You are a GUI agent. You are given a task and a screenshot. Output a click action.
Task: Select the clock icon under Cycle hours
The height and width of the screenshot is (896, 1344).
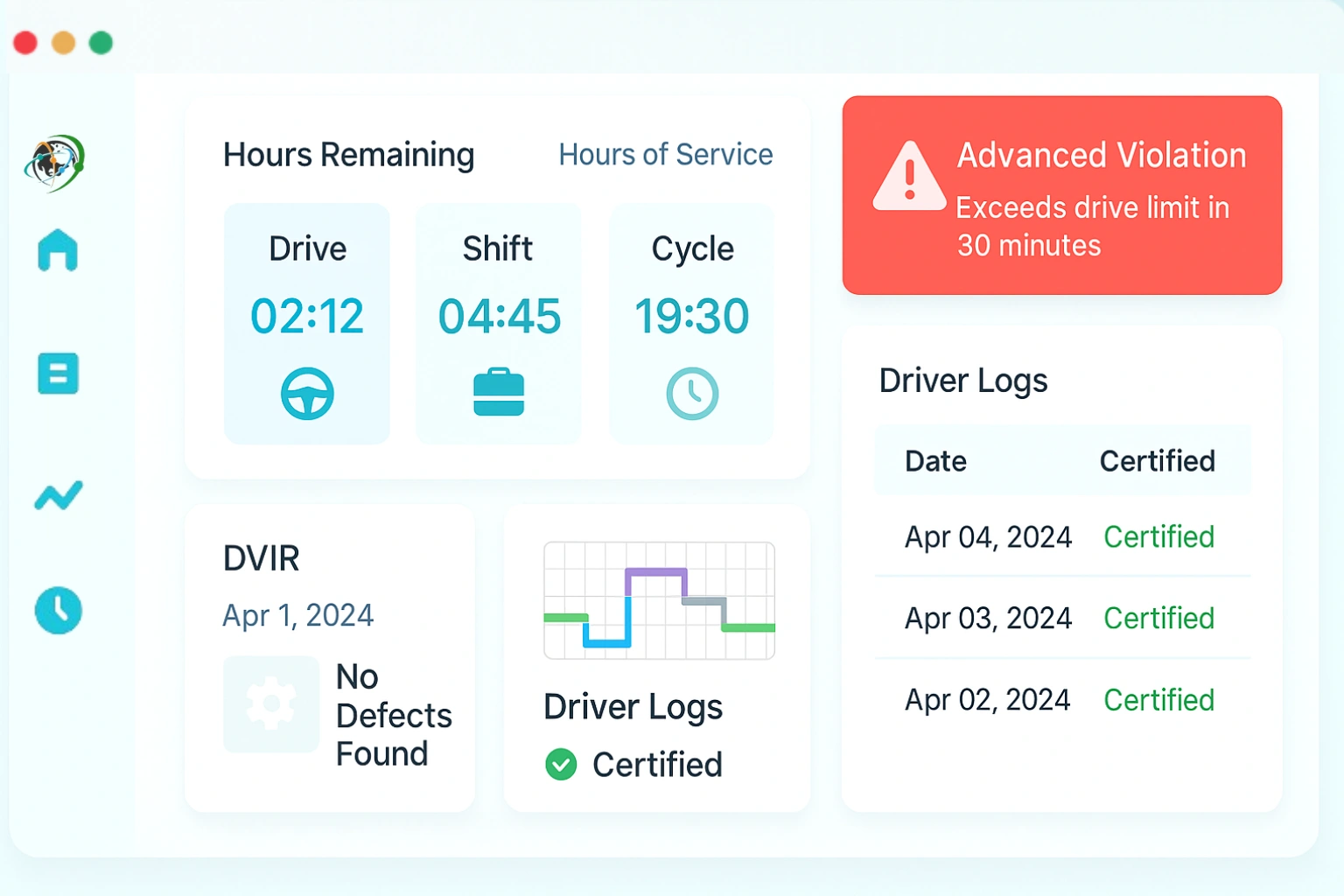click(x=691, y=393)
